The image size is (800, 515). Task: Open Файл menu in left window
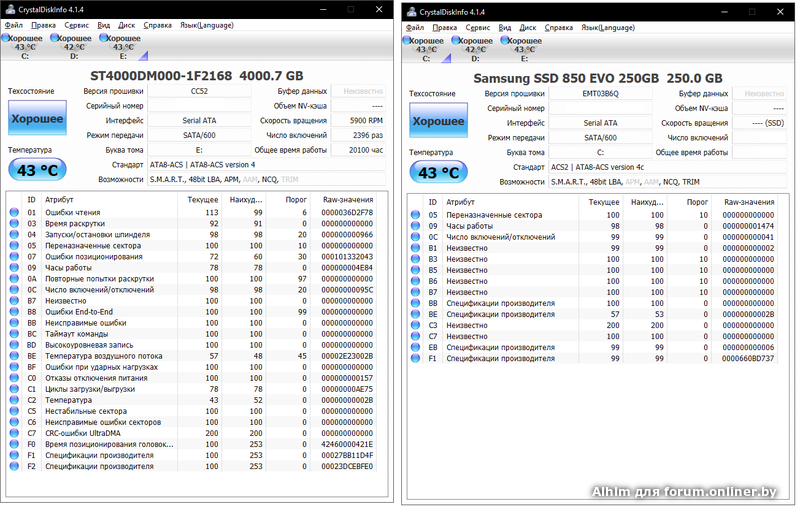[x=14, y=25]
